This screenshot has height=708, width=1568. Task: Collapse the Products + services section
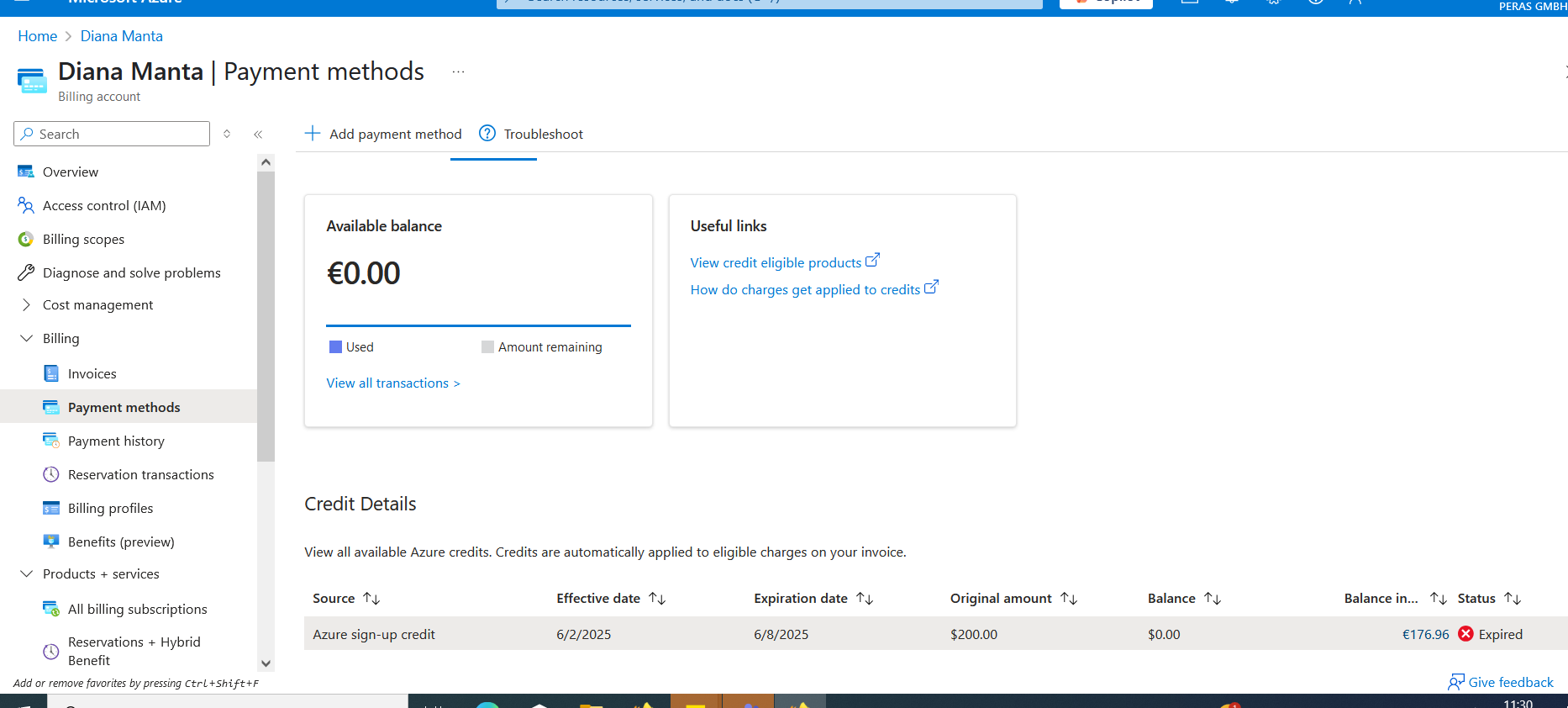26,573
